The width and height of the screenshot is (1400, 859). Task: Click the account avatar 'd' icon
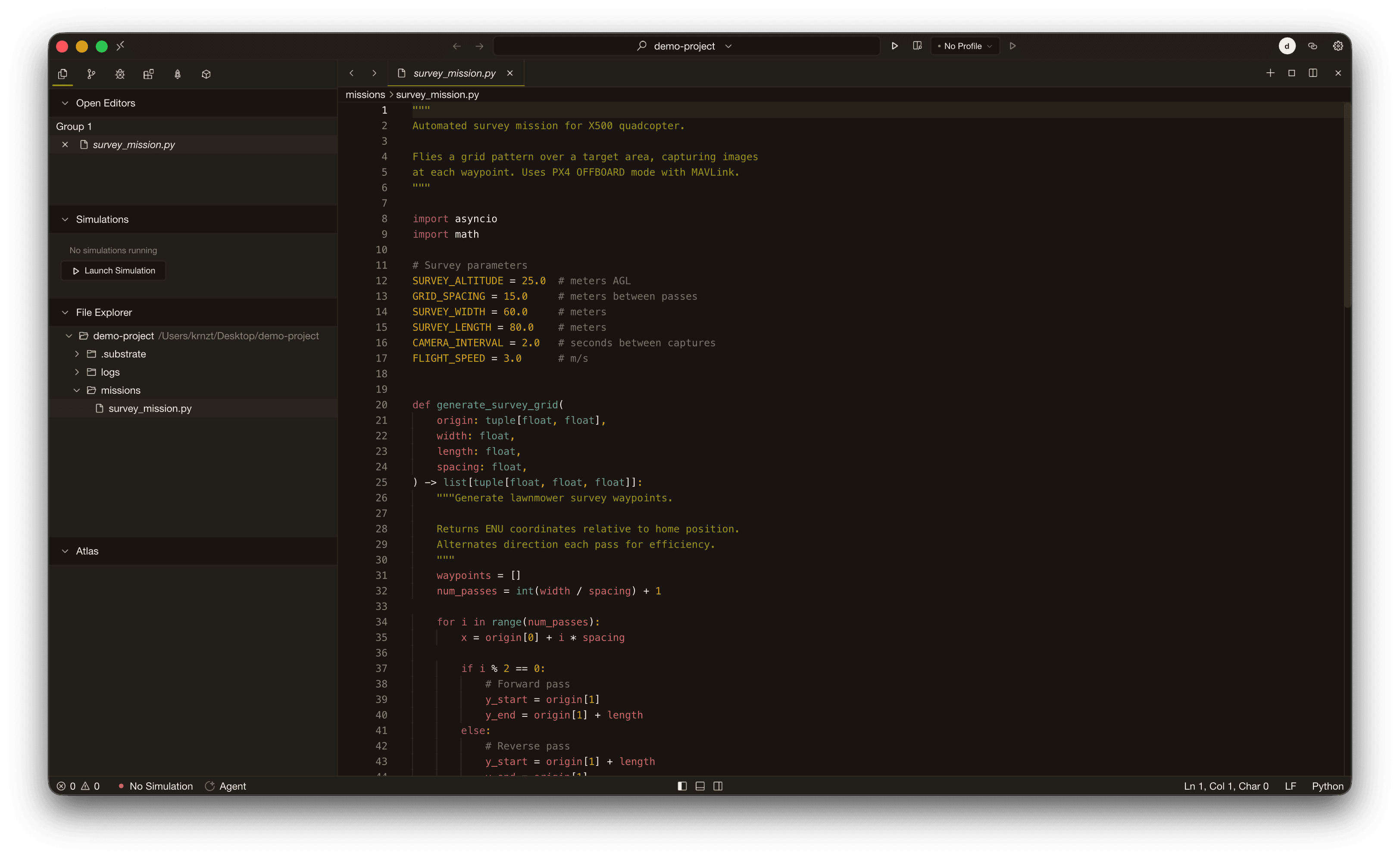(x=1287, y=46)
